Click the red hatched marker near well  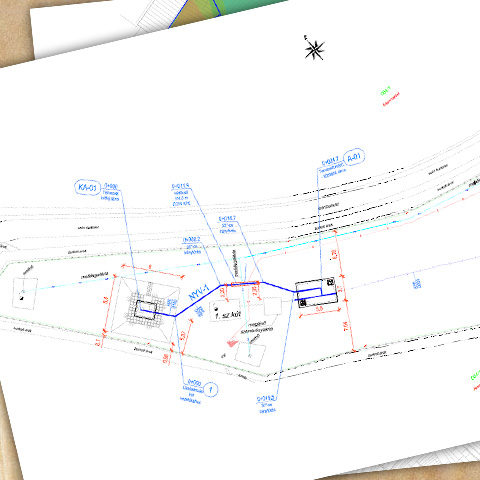pyautogui.click(x=231, y=343)
